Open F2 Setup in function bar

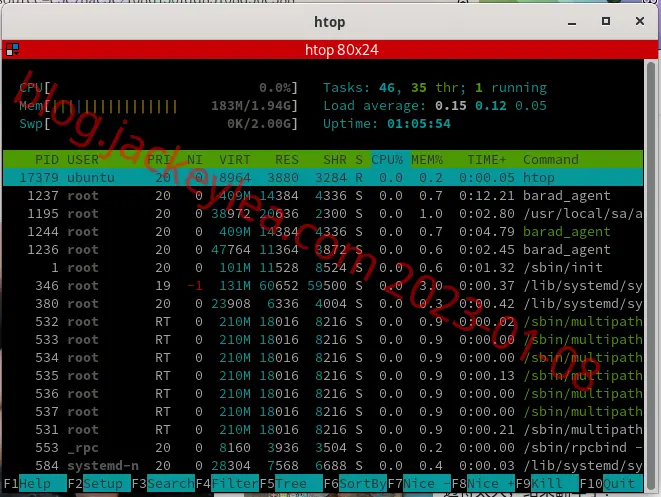tap(99, 484)
